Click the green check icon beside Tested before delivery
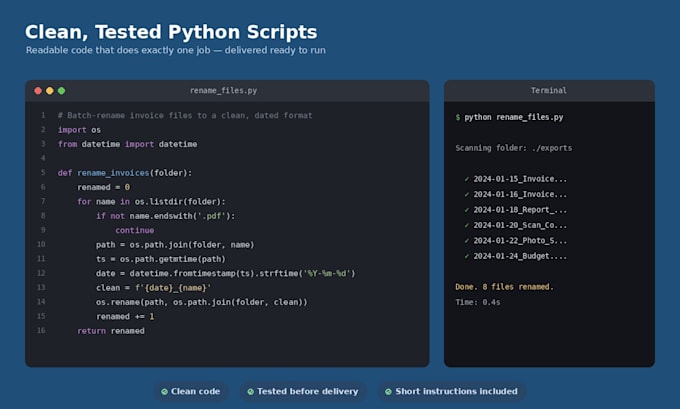680x409 pixels. coord(251,392)
